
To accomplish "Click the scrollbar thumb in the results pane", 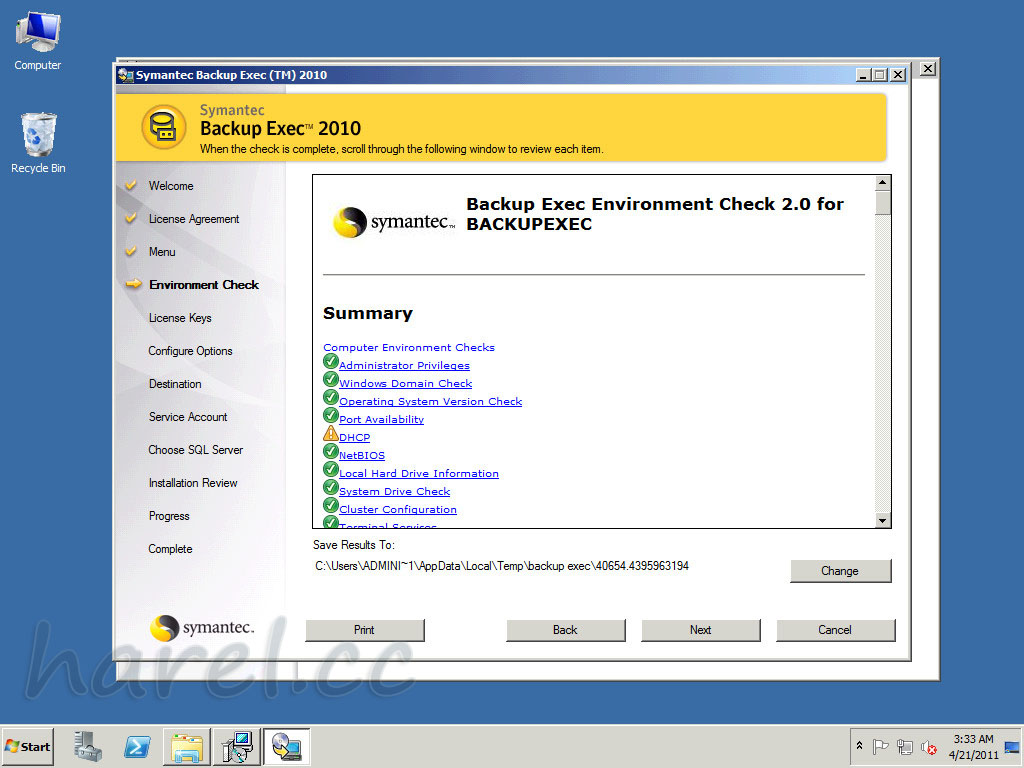I will [x=883, y=202].
